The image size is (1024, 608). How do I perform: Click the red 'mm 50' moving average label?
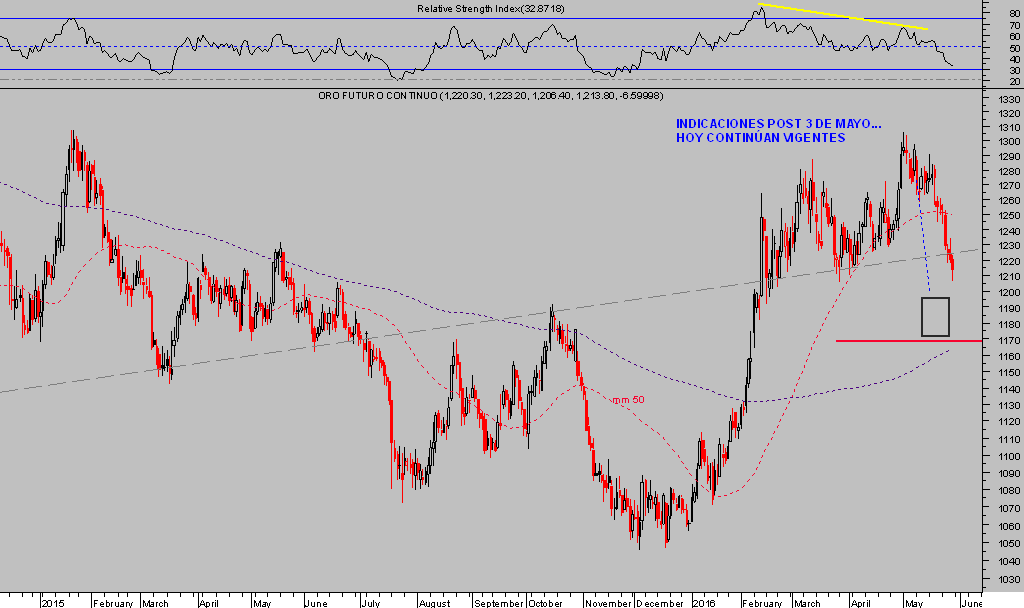628,399
